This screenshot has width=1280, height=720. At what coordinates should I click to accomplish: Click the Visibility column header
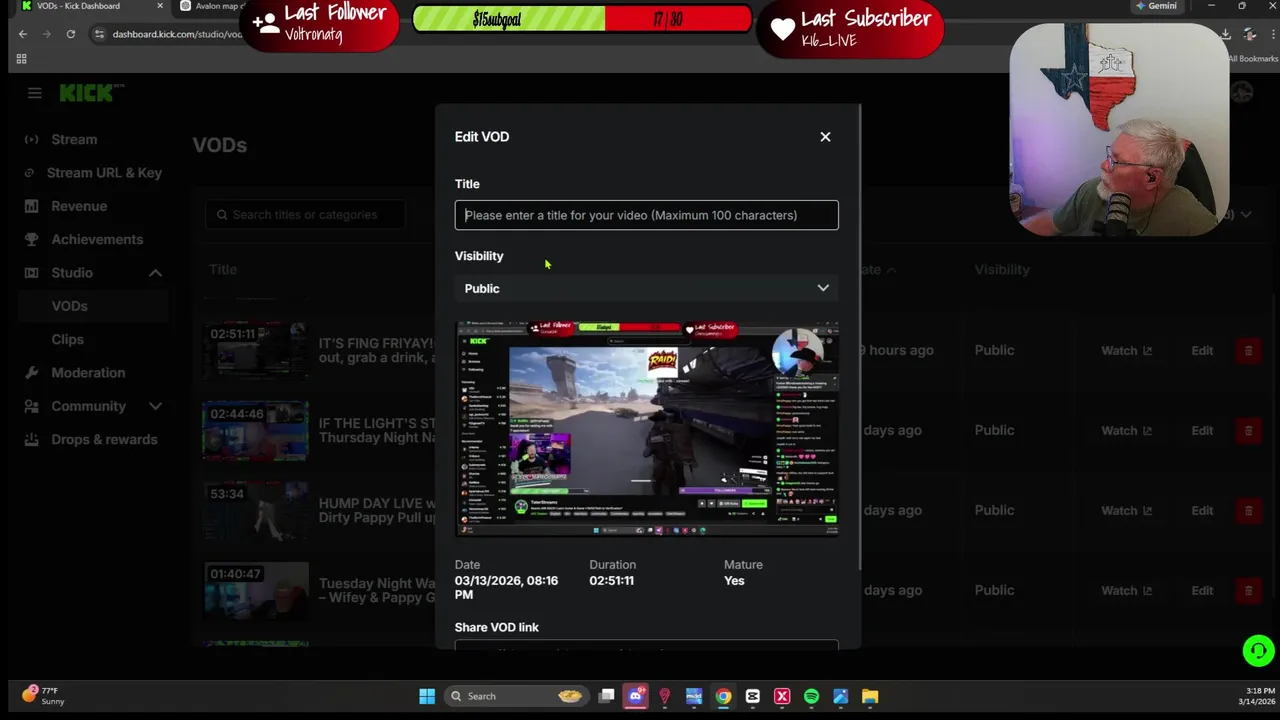pyautogui.click(x=1002, y=270)
